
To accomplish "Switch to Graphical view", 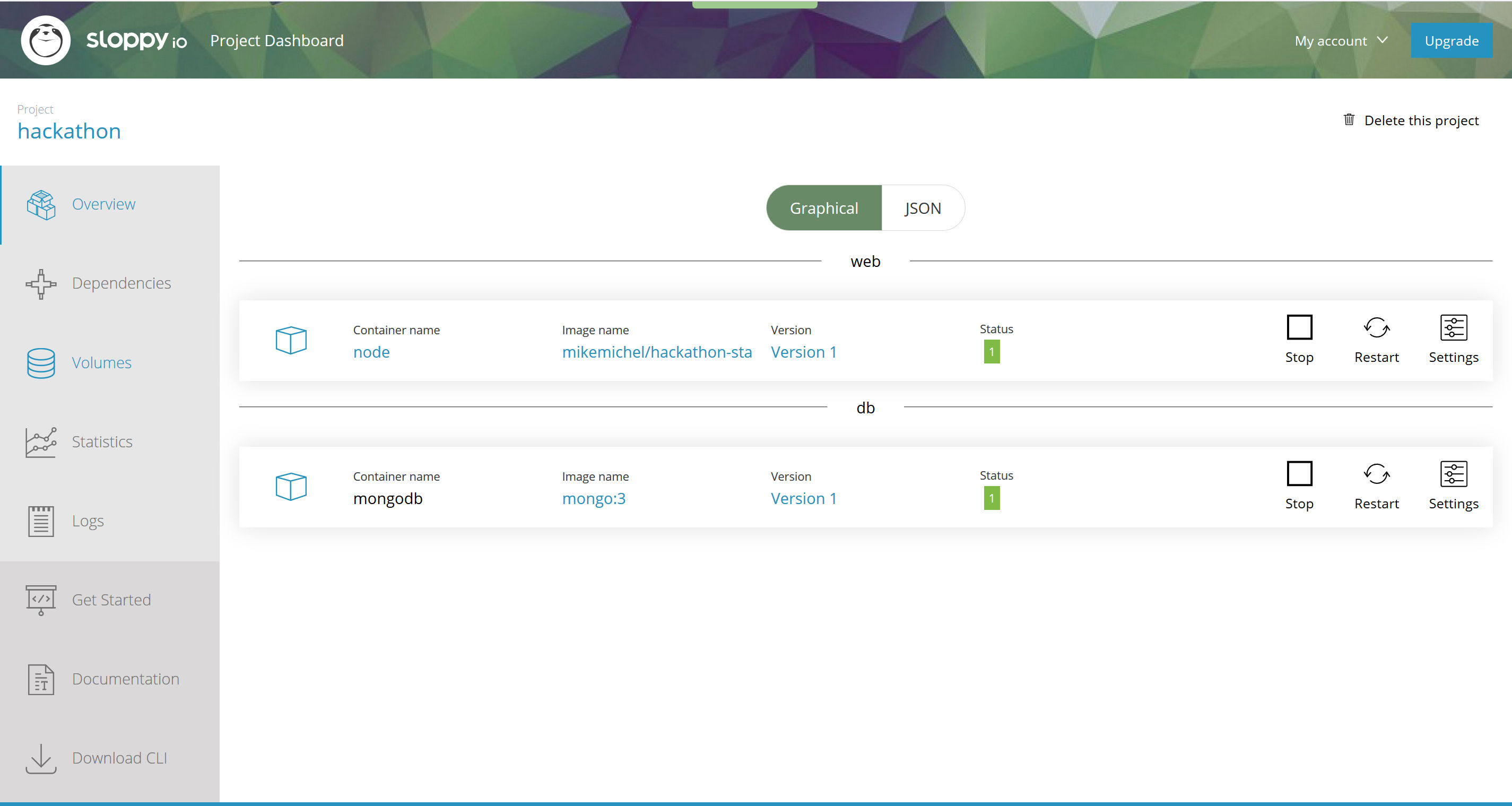I will tap(824, 208).
